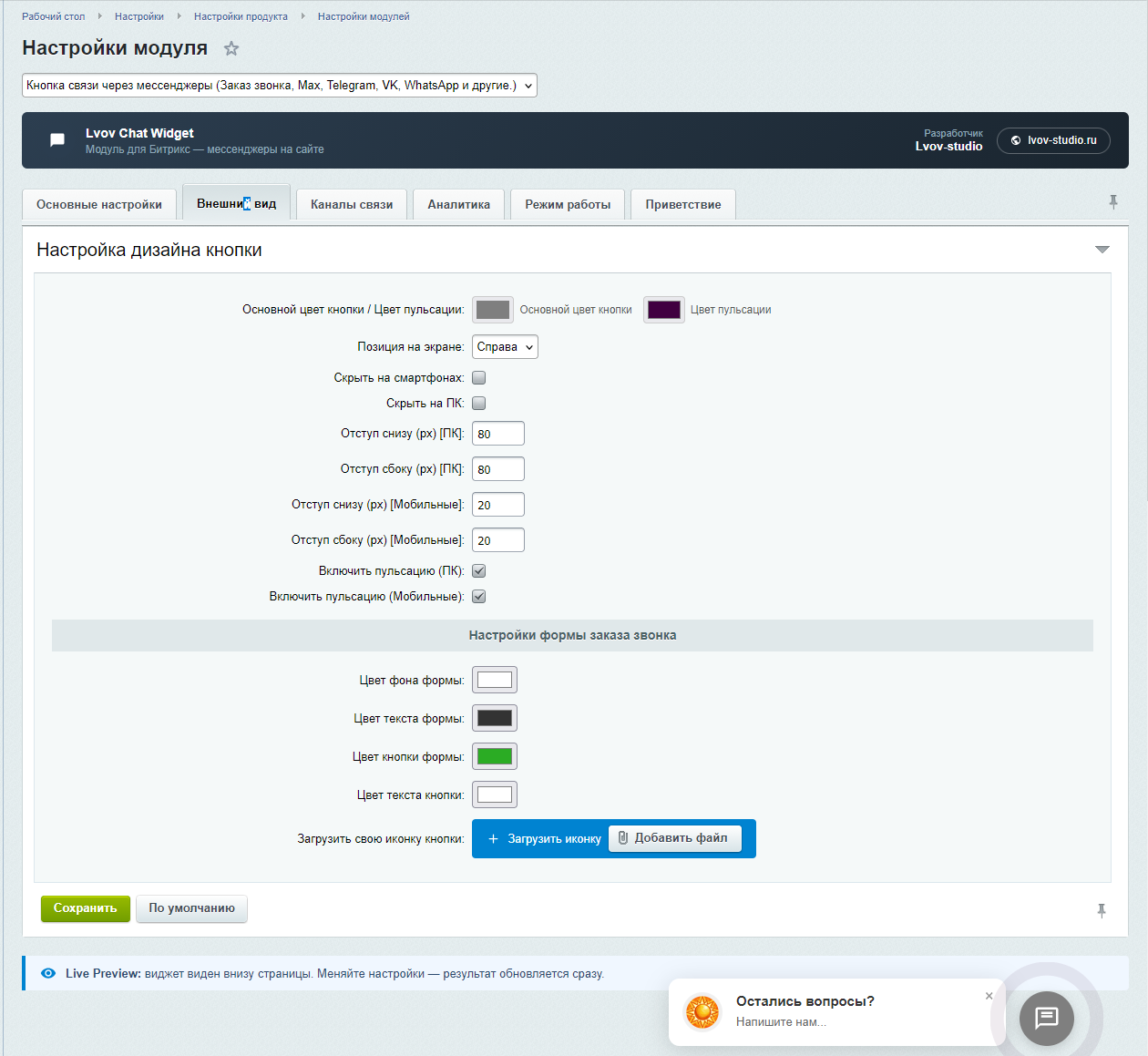The width and height of the screenshot is (1148, 1056).
Task: Open the chat widget bubble at bottom right
Action: (1046, 1019)
